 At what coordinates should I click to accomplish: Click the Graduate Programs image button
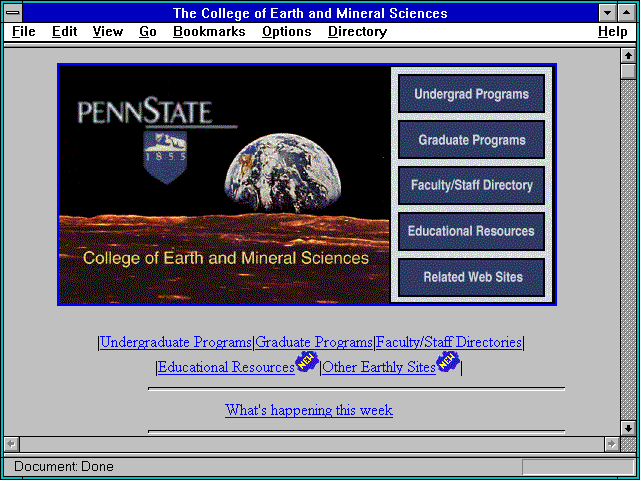click(471, 140)
